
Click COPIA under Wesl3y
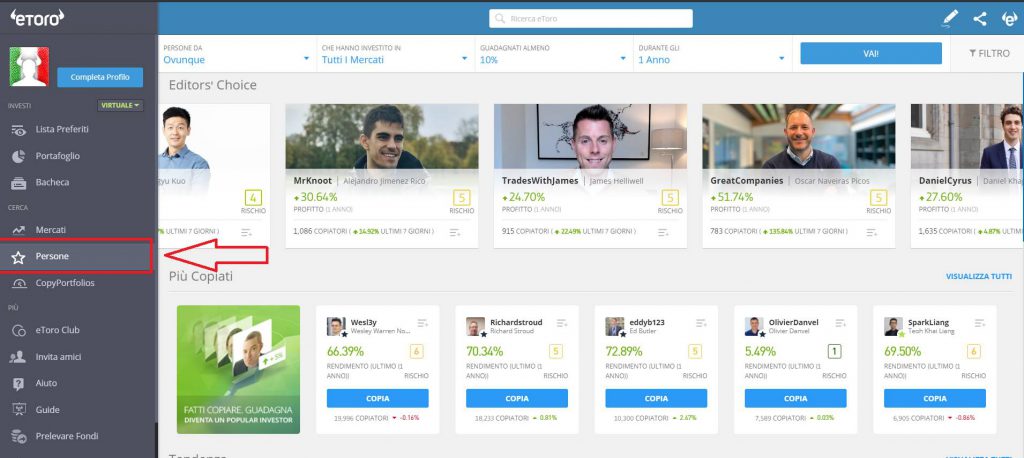[x=377, y=398]
